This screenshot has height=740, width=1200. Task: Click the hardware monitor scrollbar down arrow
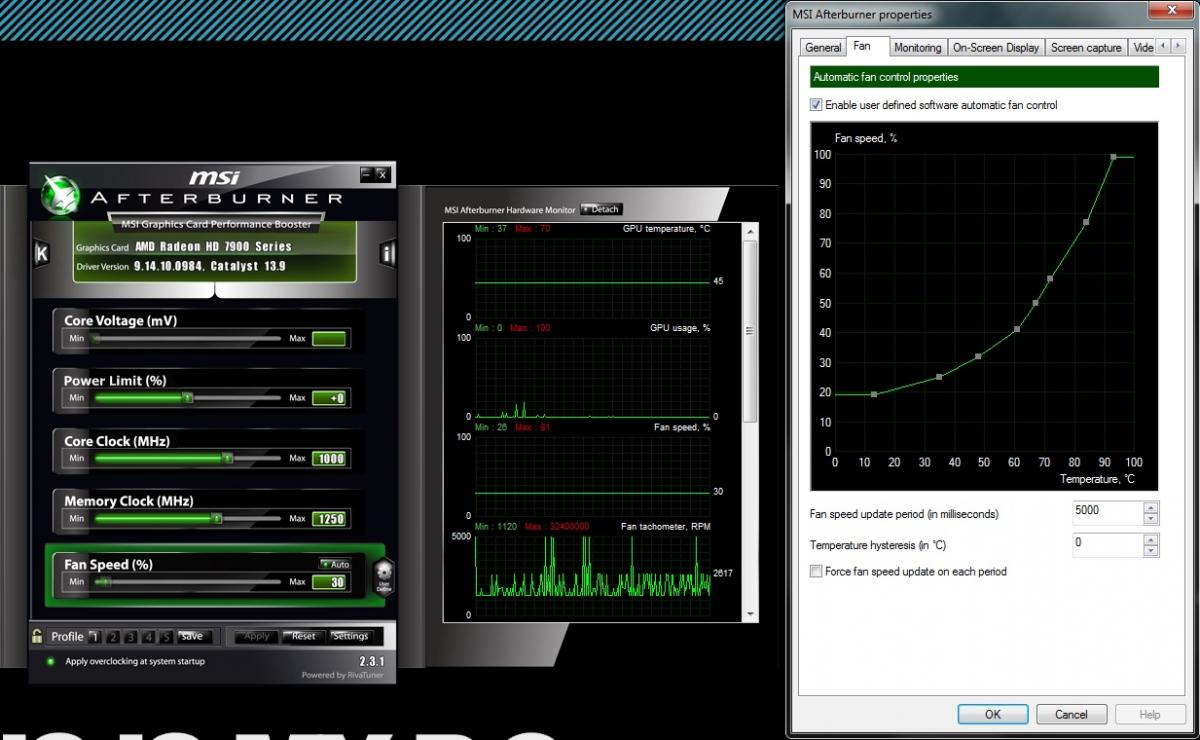[x=751, y=613]
